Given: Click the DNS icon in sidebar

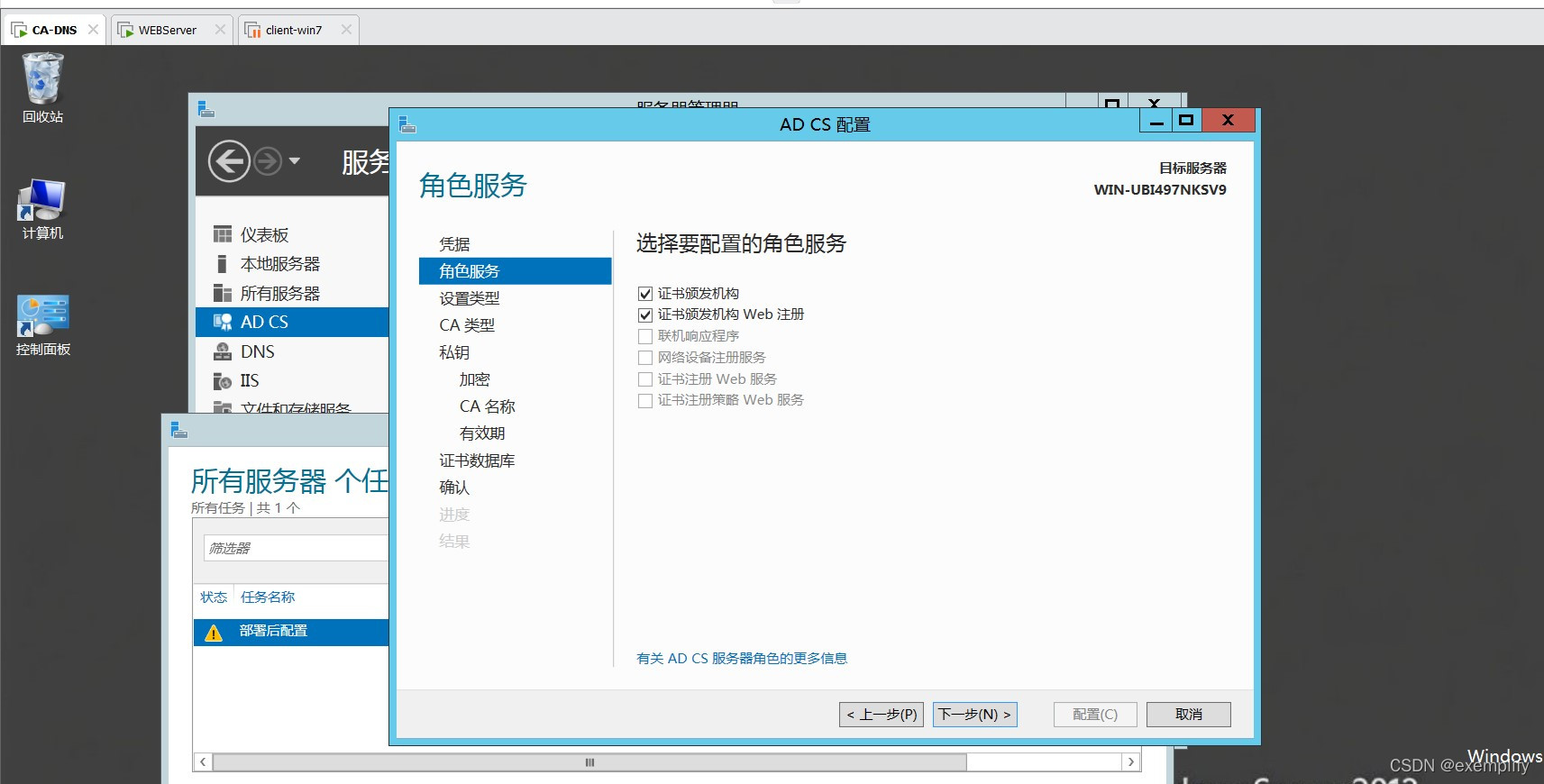Looking at the screenshot, I should tap(222, 351).
